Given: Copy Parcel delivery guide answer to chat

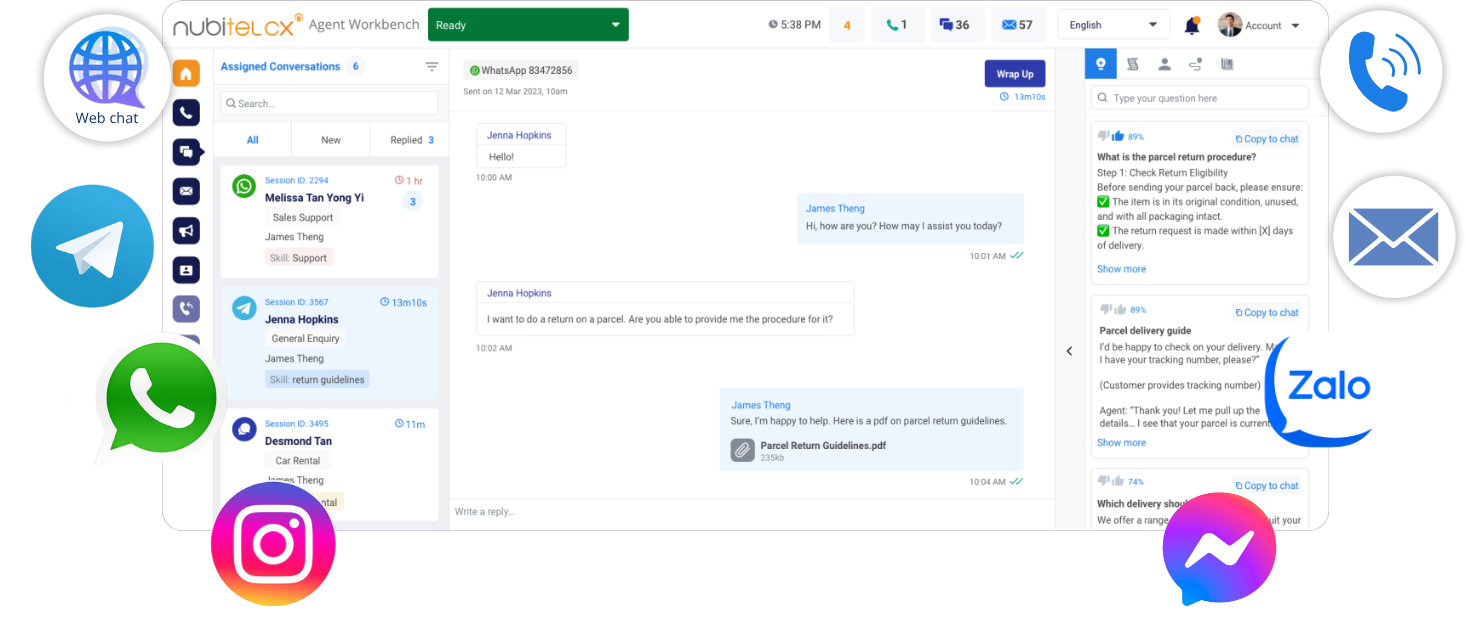Looking at the screenshot, I should coord(1267,312).
